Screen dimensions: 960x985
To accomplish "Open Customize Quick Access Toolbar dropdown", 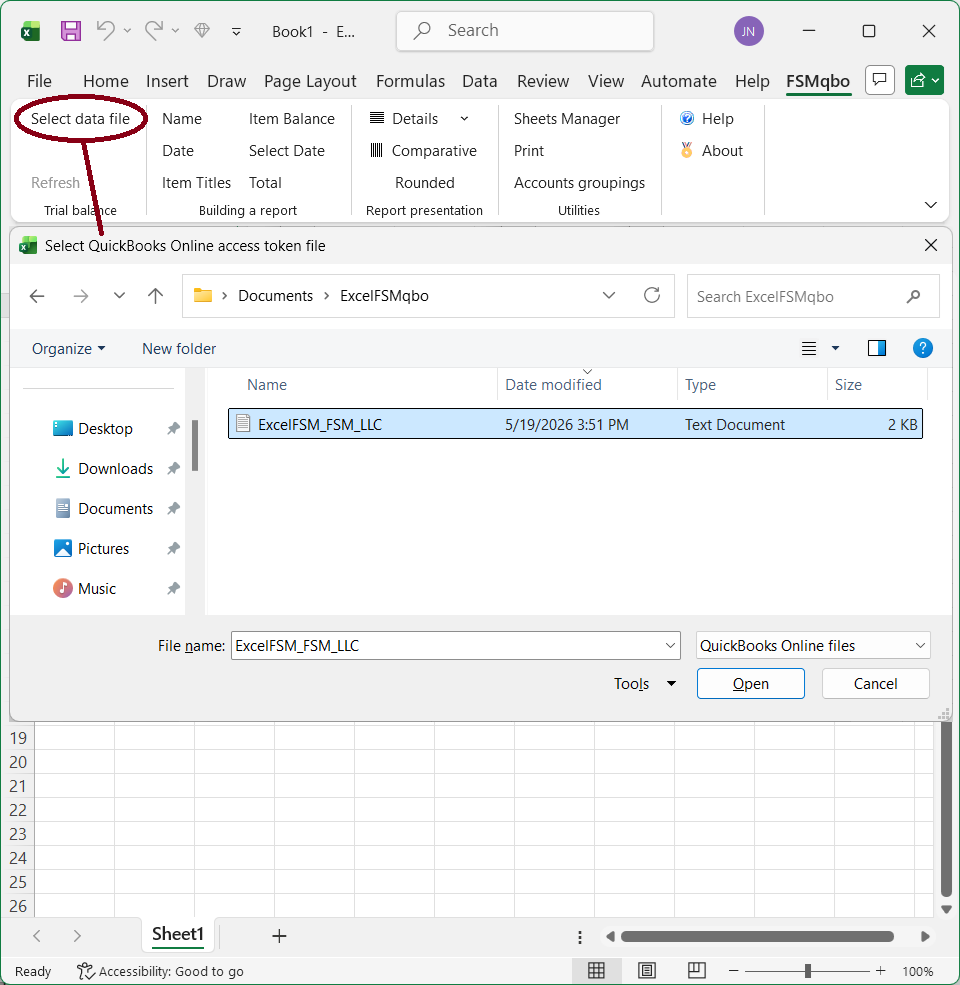I will (236, 31).
